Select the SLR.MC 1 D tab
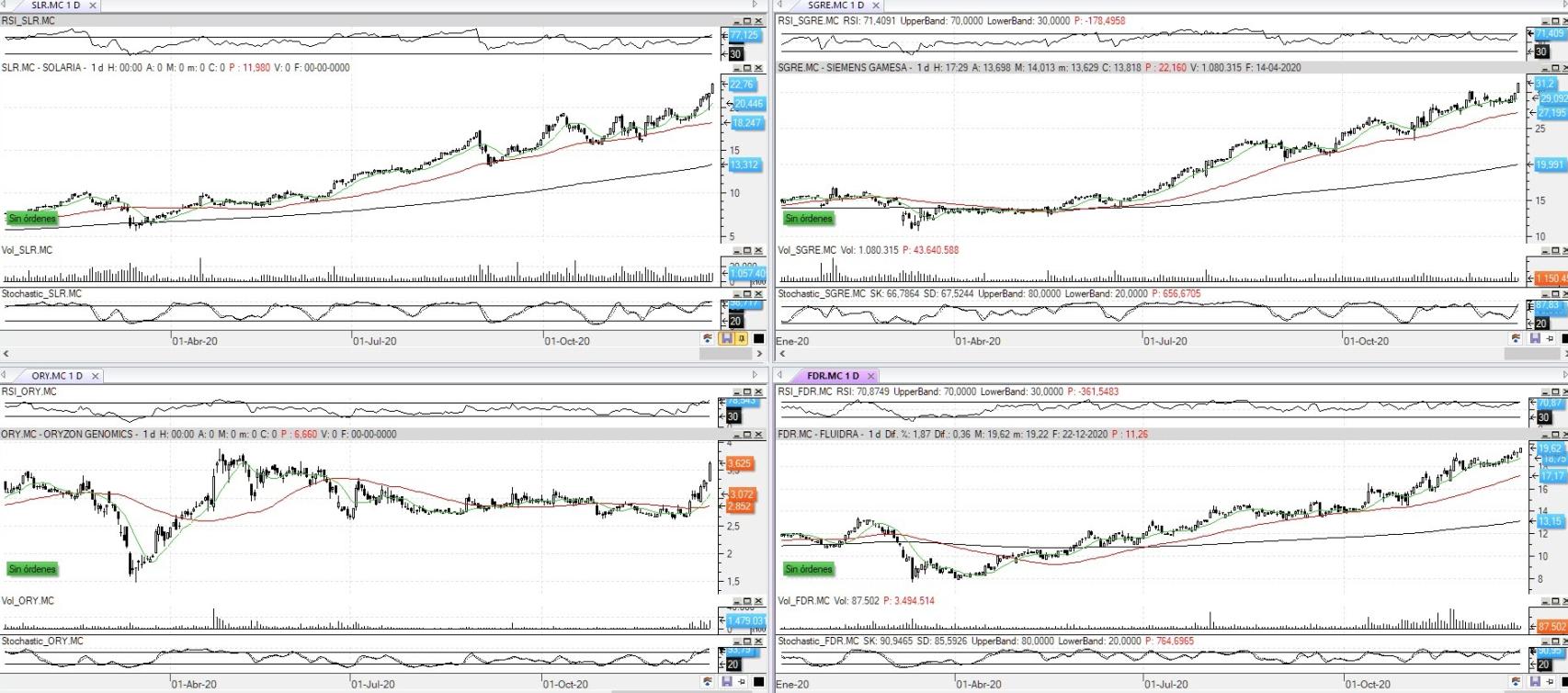Viewport: 1568px width, 693px height. coord(55,6)
